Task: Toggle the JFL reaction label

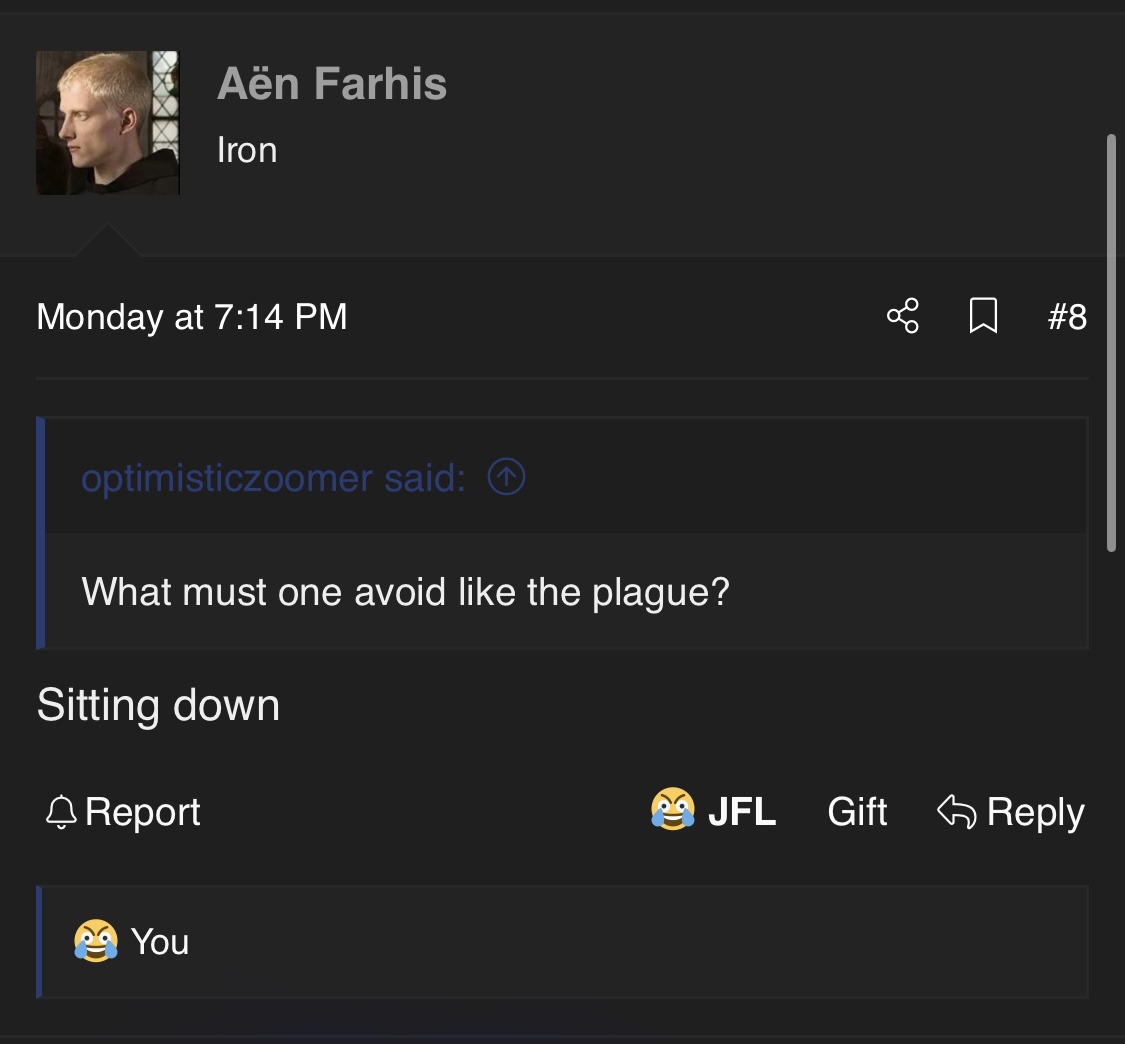Action: click(x=741, y=811)
